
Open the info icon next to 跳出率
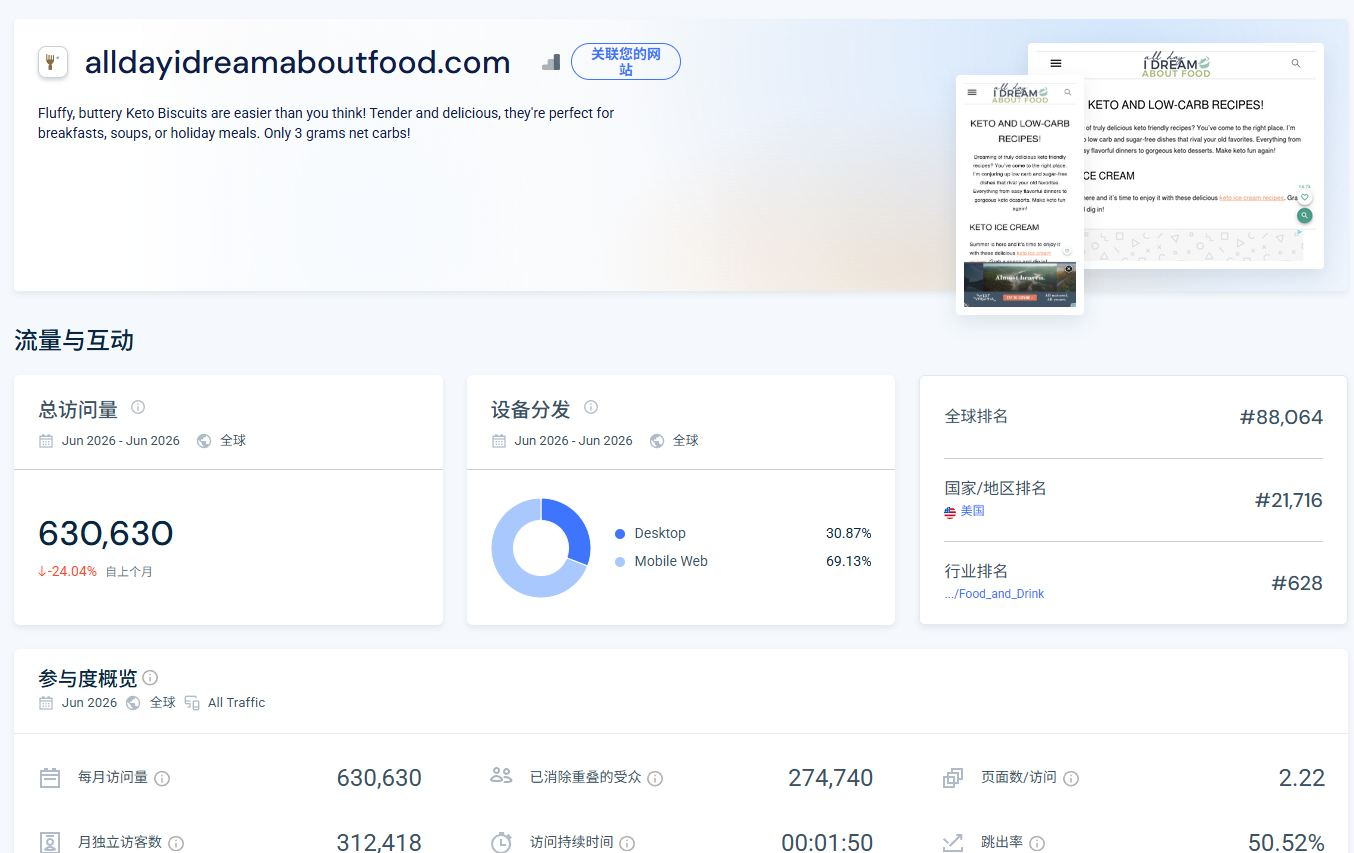point(1037,843)
